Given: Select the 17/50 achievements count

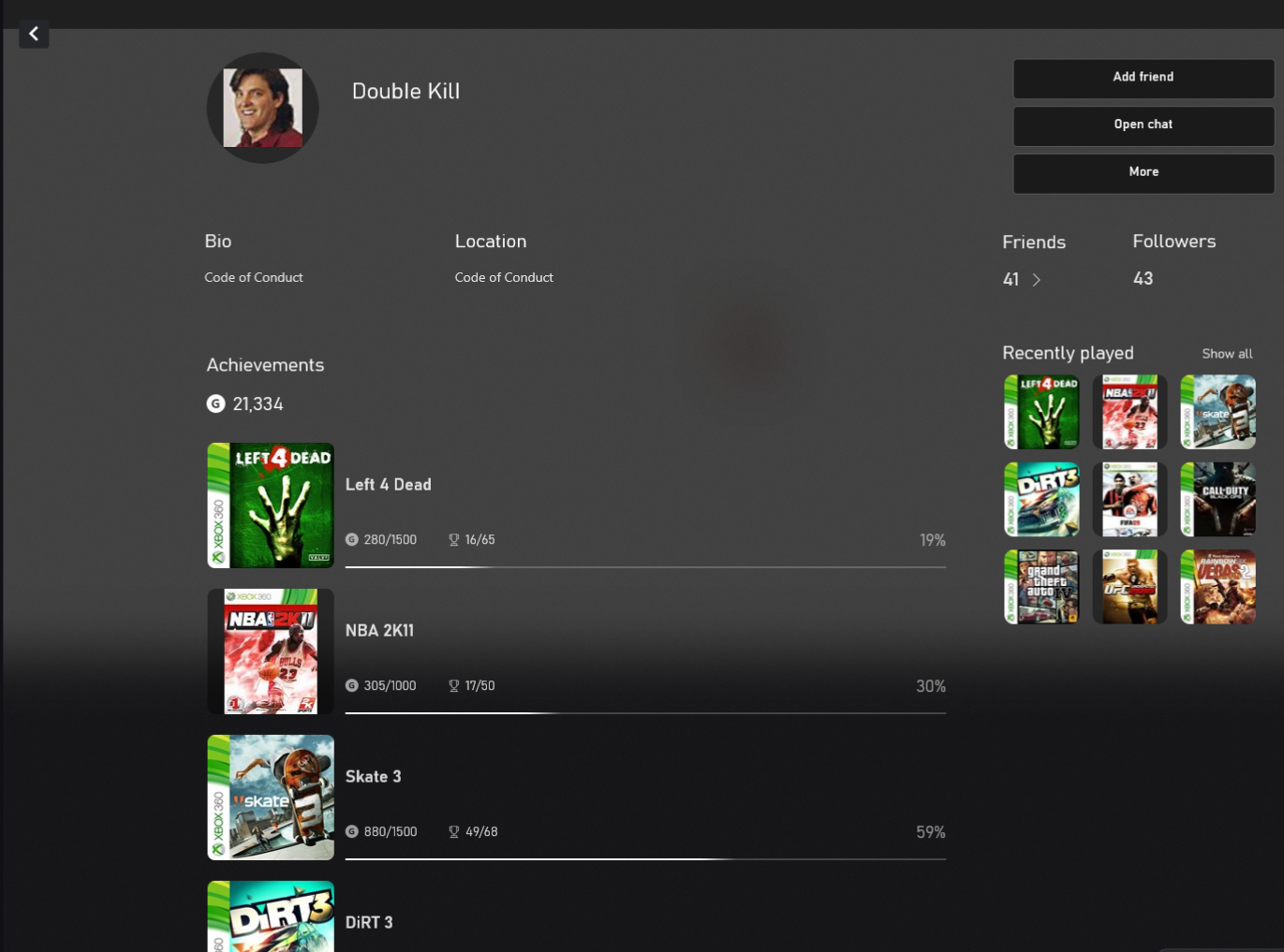Looking at the screenshot, I should click(480, 686).
